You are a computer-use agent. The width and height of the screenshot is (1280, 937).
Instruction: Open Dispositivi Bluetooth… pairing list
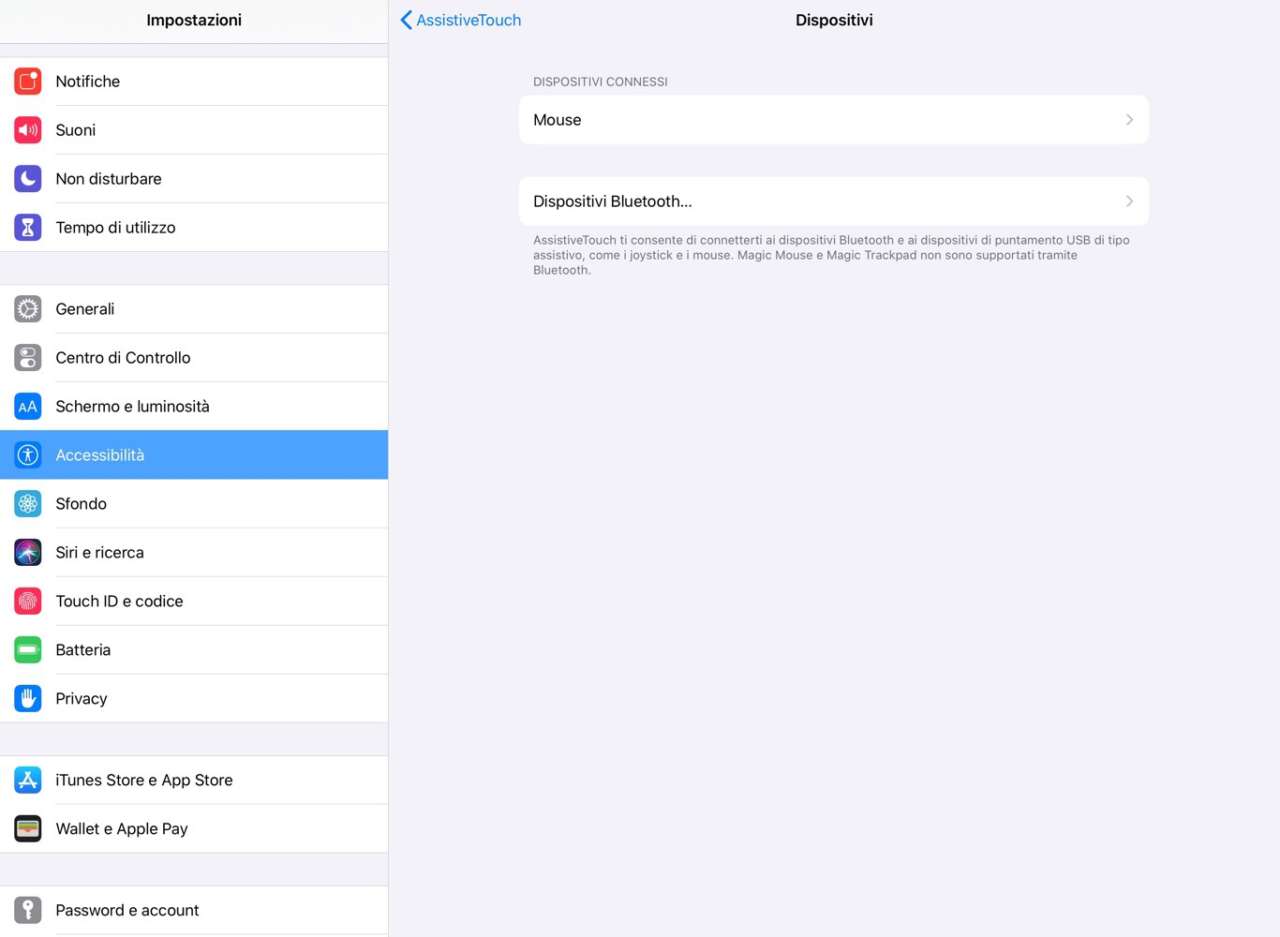pyautogui.click(x=834, y=201)
